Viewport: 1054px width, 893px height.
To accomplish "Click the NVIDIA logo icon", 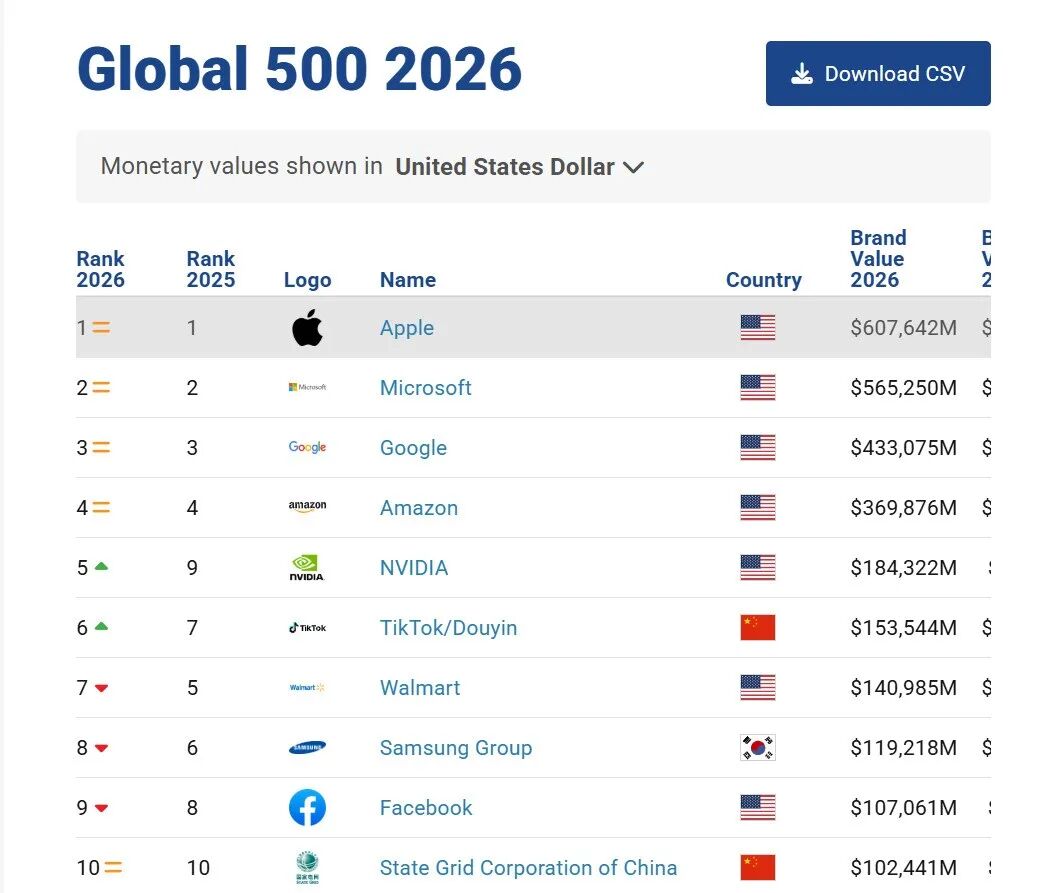I will coord(307,567).
